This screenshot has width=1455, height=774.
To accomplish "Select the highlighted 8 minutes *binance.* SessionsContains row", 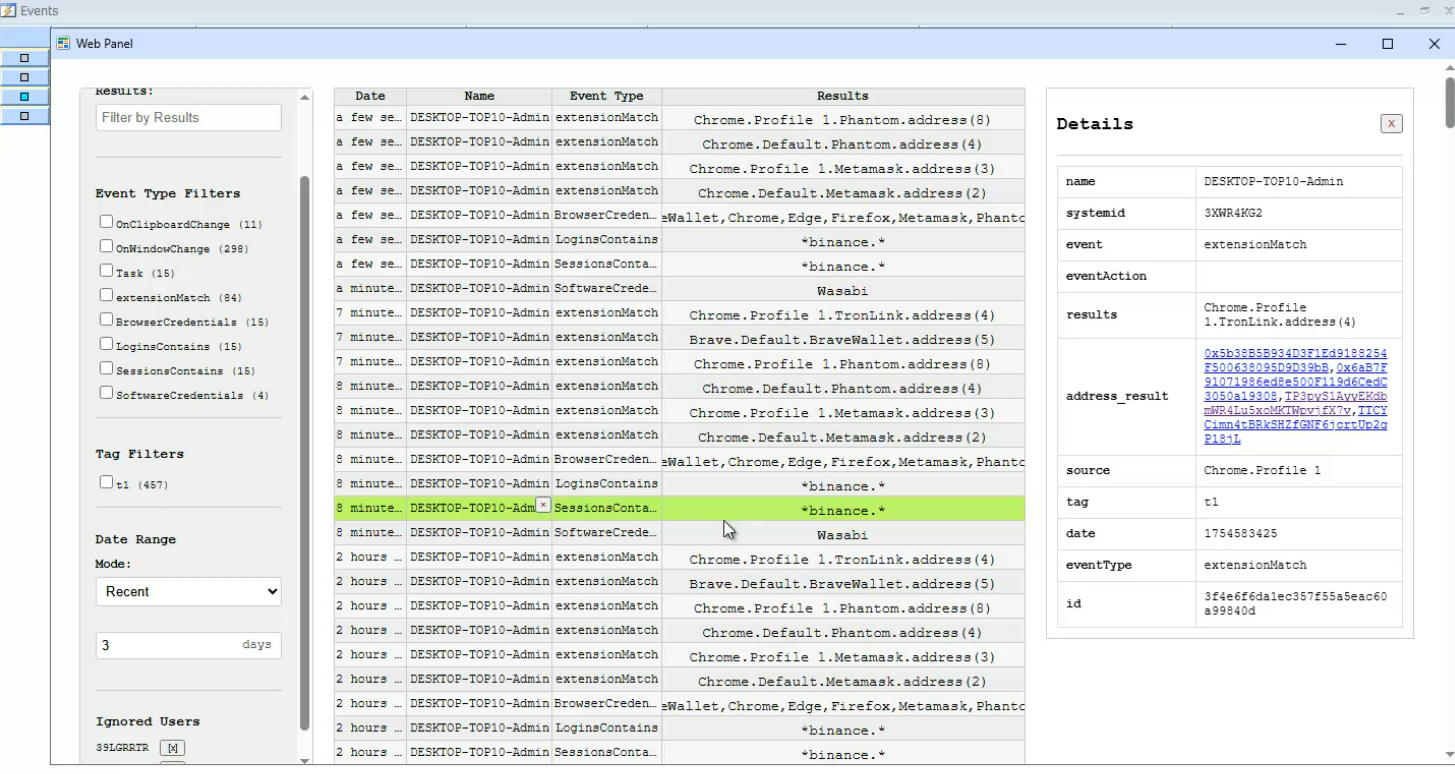I will [679, 510].
